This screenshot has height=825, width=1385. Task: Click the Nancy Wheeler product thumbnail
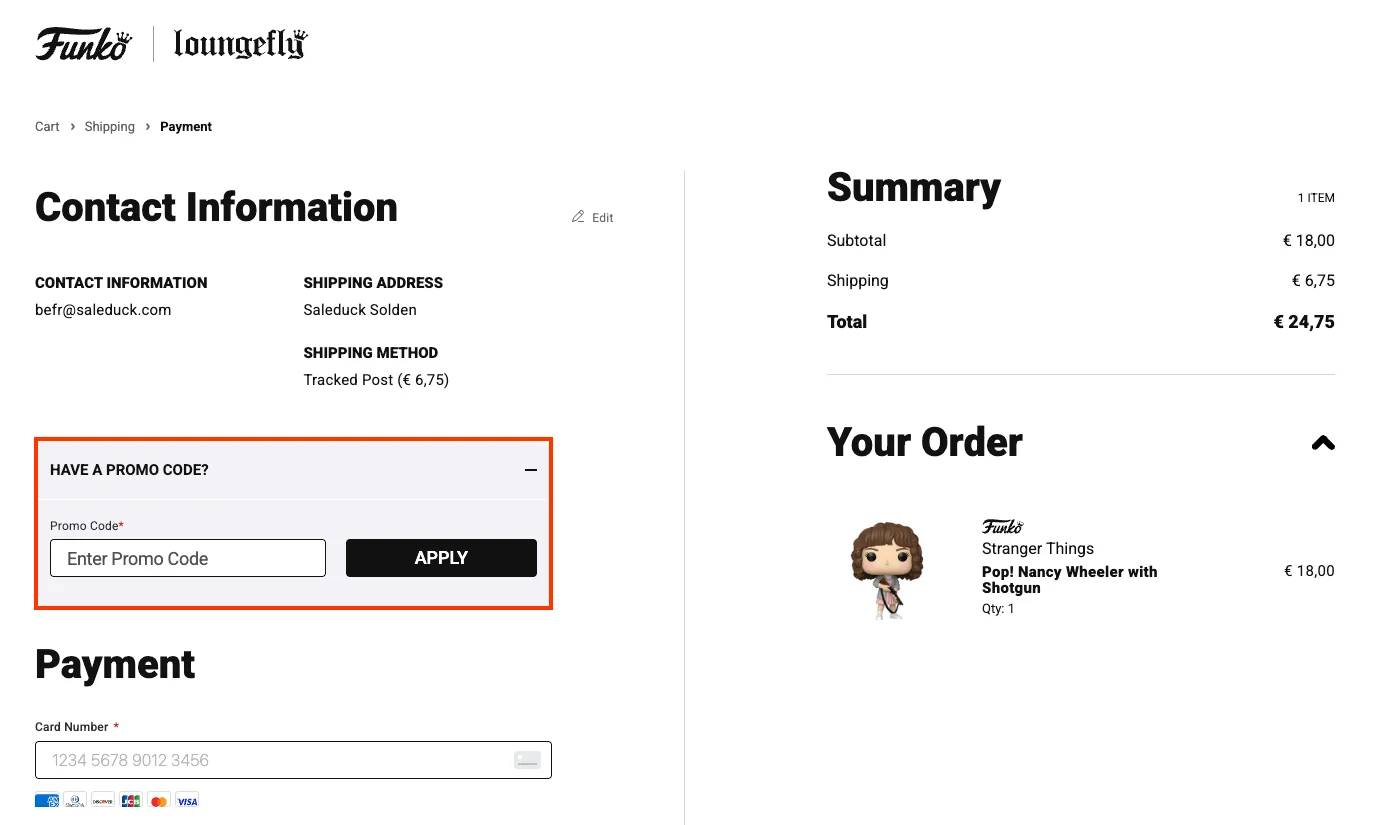pos(886,568)
